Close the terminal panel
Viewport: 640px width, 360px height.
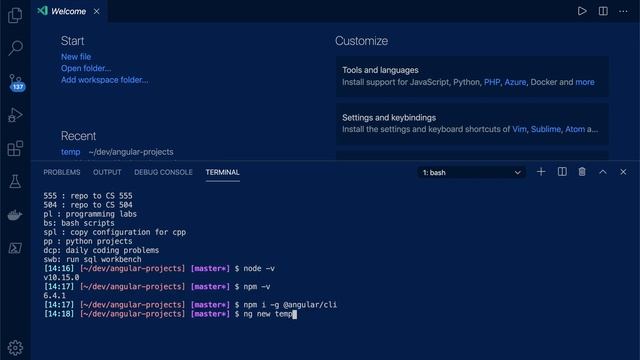click(x=623, y=172)
